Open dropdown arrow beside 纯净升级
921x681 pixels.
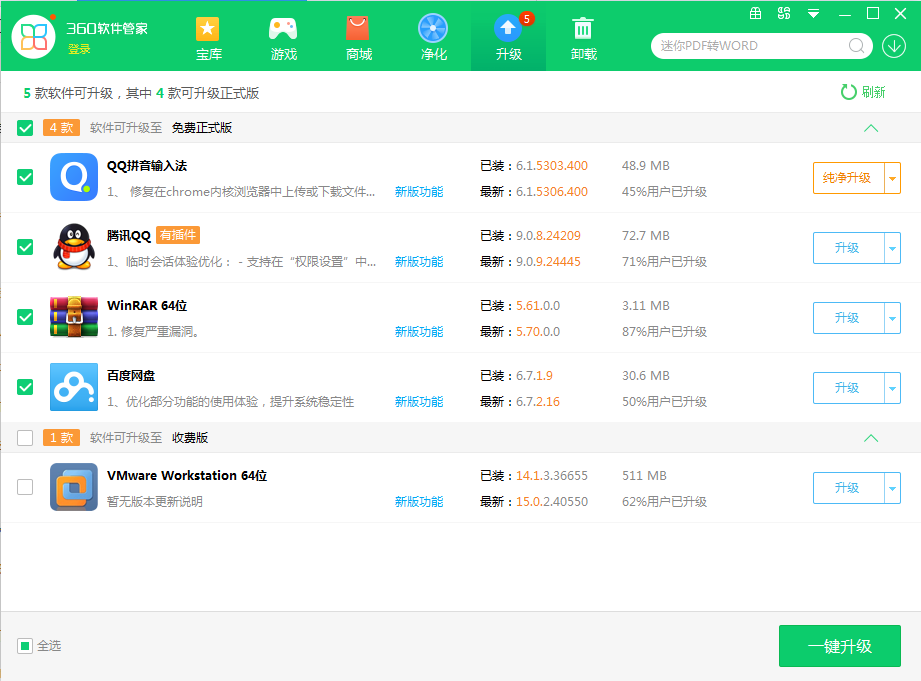click(x=892, y=178)
